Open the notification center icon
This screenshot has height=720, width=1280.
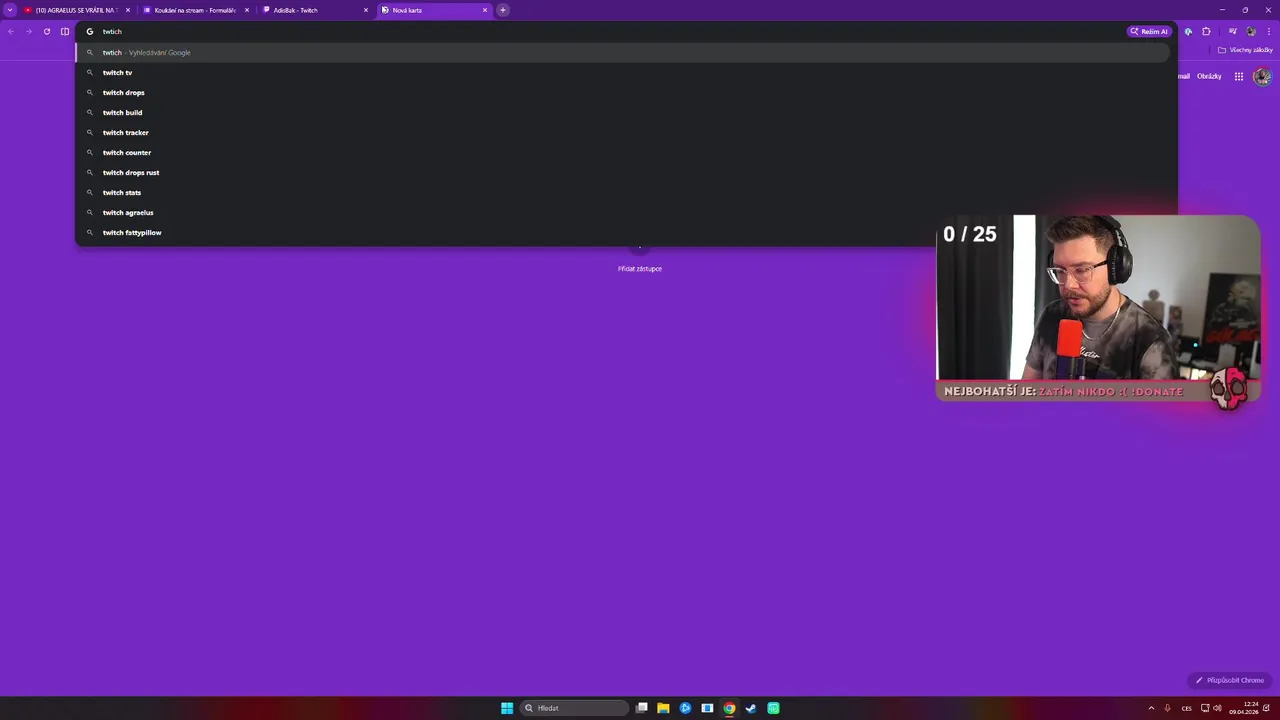click(1267, 708)
